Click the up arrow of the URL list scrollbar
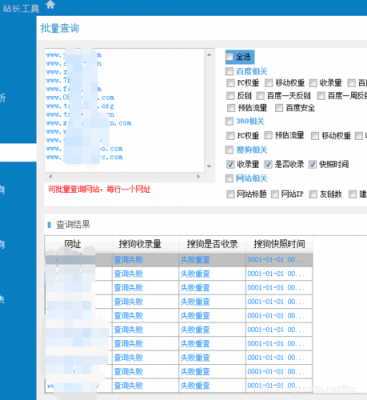This screenshot has width=367, height=400. [x=209, y=55]
